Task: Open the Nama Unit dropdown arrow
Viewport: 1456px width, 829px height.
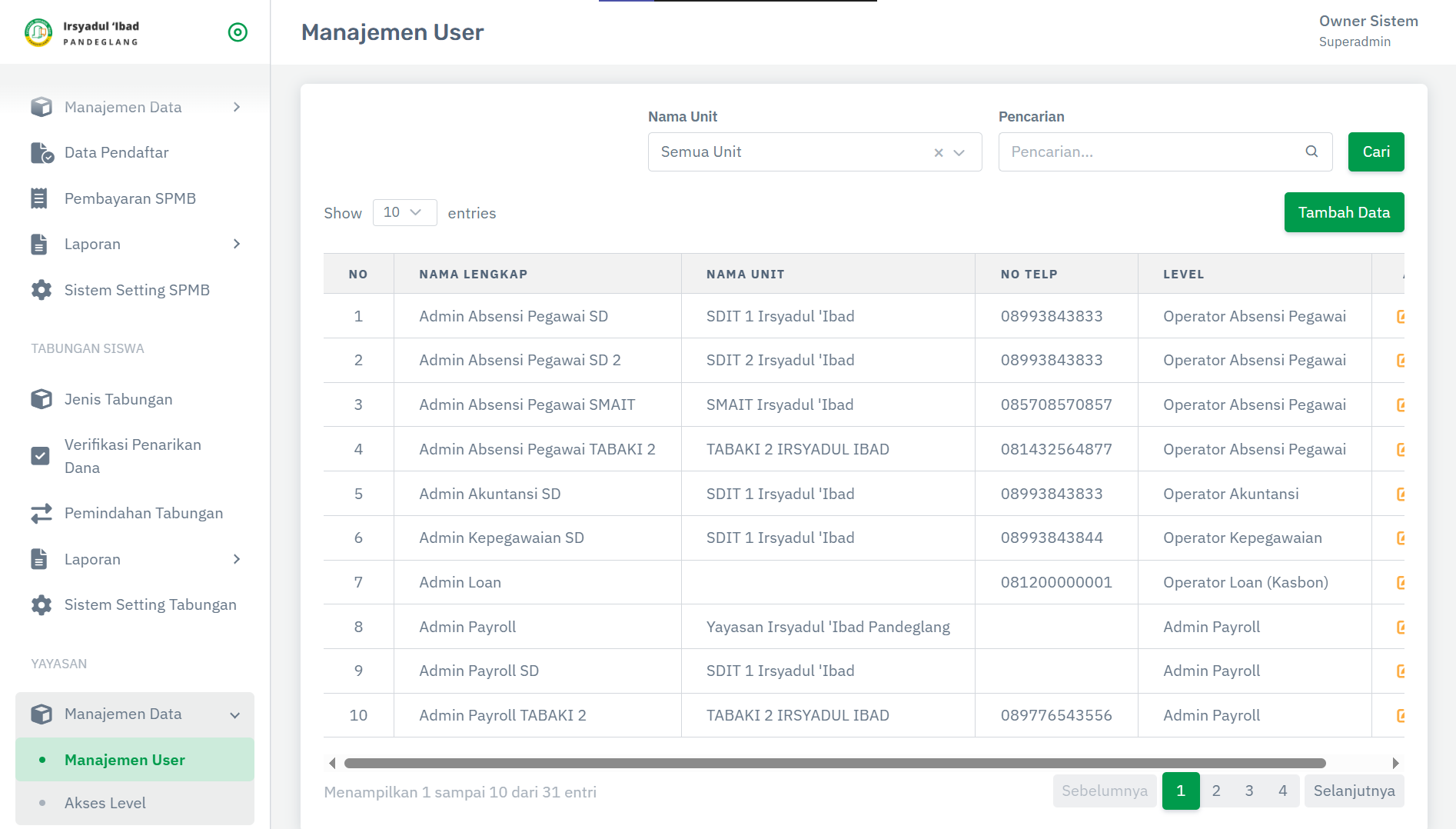Action: point(959,152)
